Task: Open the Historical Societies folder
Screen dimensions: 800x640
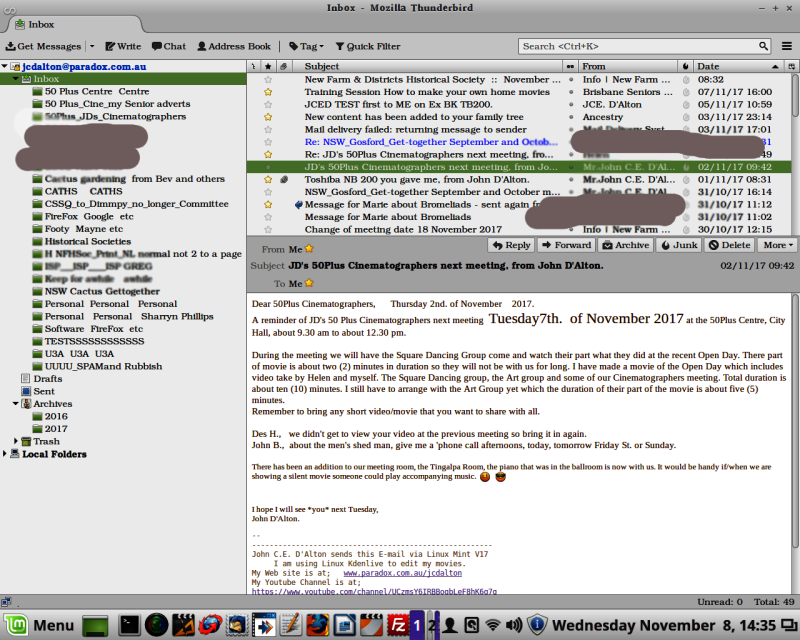Action: [x=82, y=241]
